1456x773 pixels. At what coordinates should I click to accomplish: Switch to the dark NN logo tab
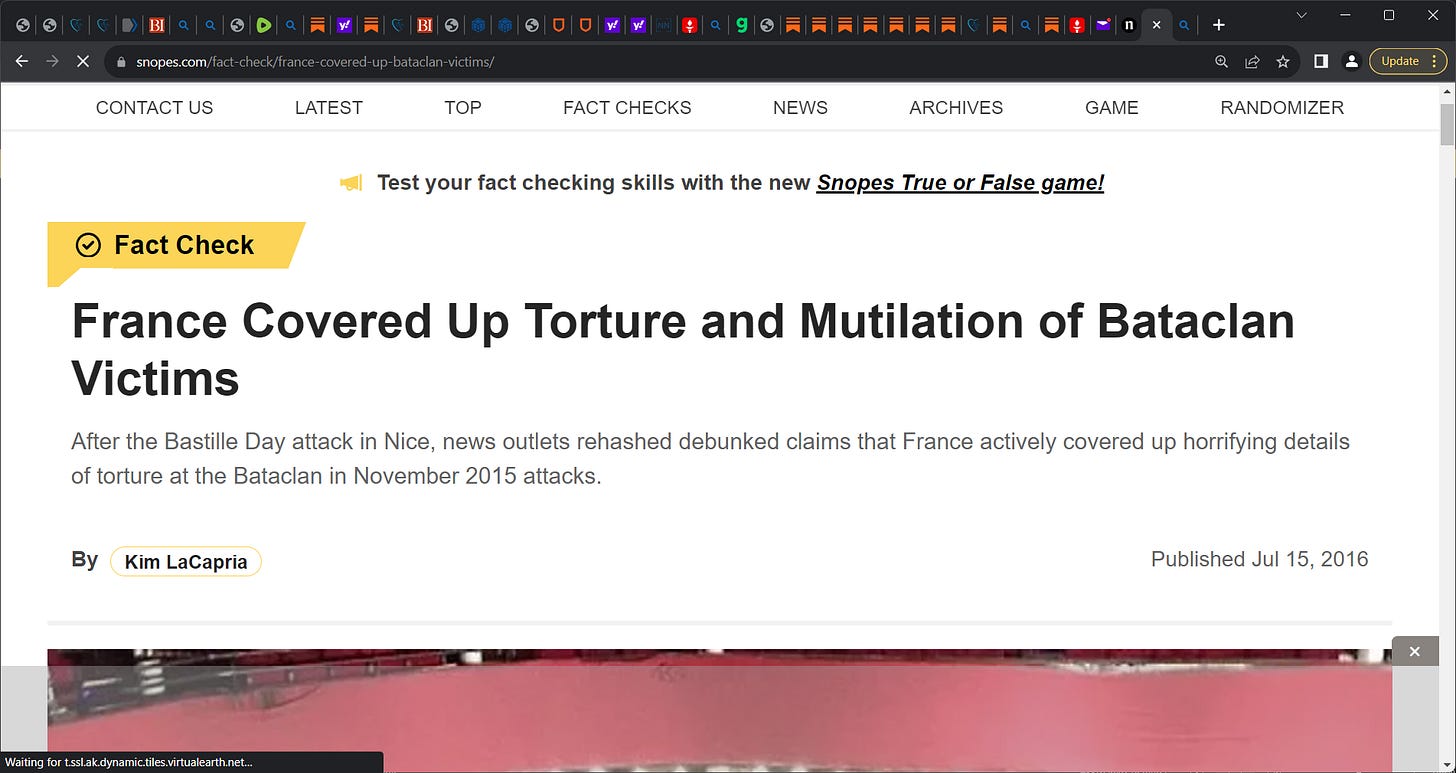coord(663,25)
